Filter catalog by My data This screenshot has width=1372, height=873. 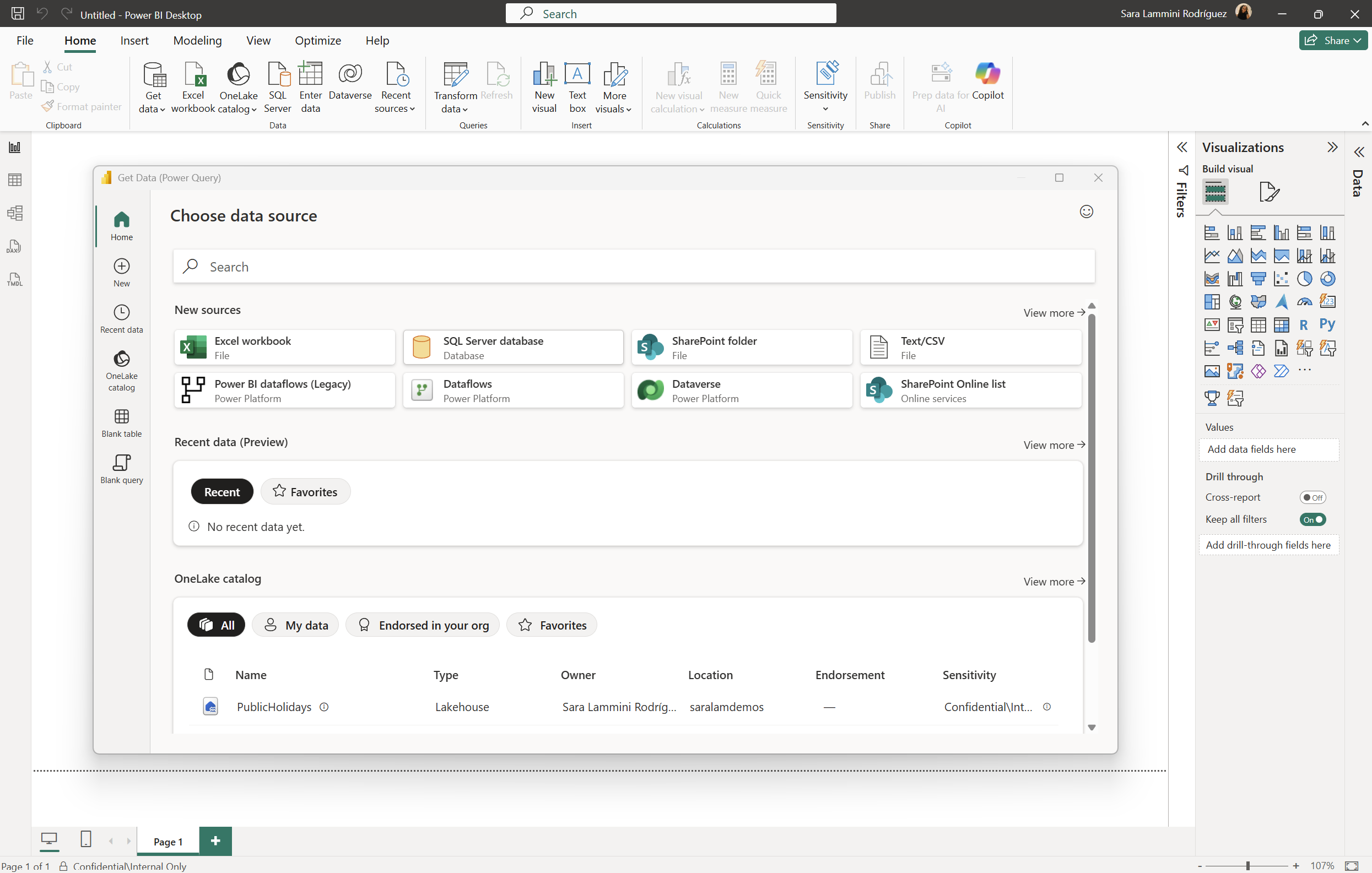click(x=295, y=625)
